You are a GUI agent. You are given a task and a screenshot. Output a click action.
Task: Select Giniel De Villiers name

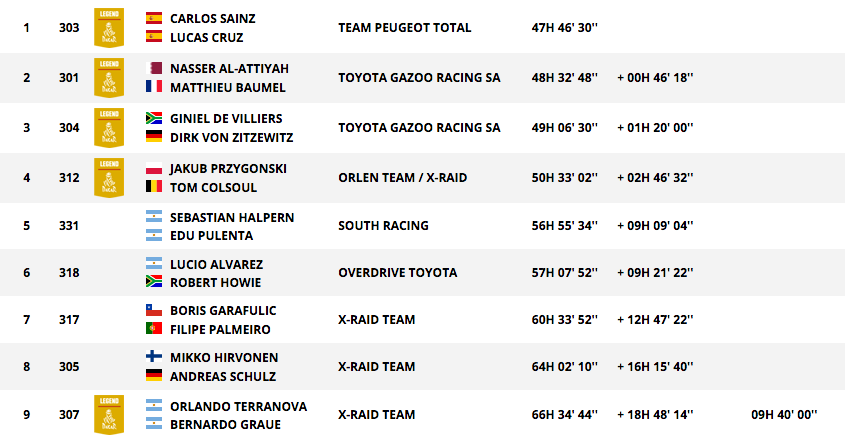226,119
